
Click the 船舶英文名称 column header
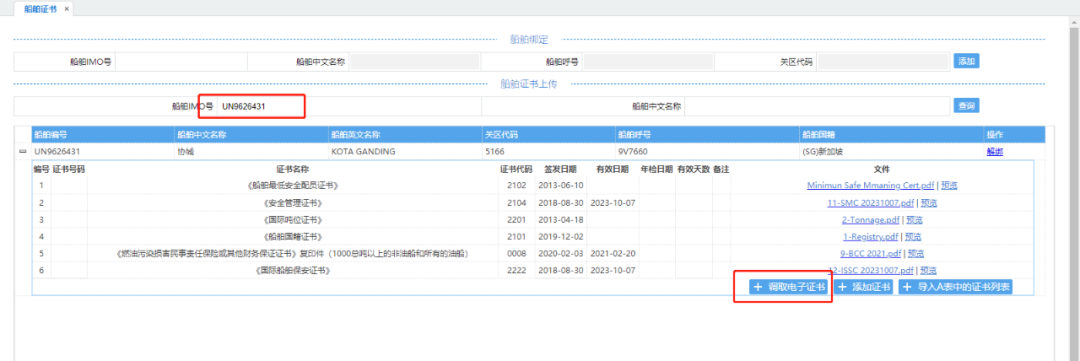coord(405,134)
